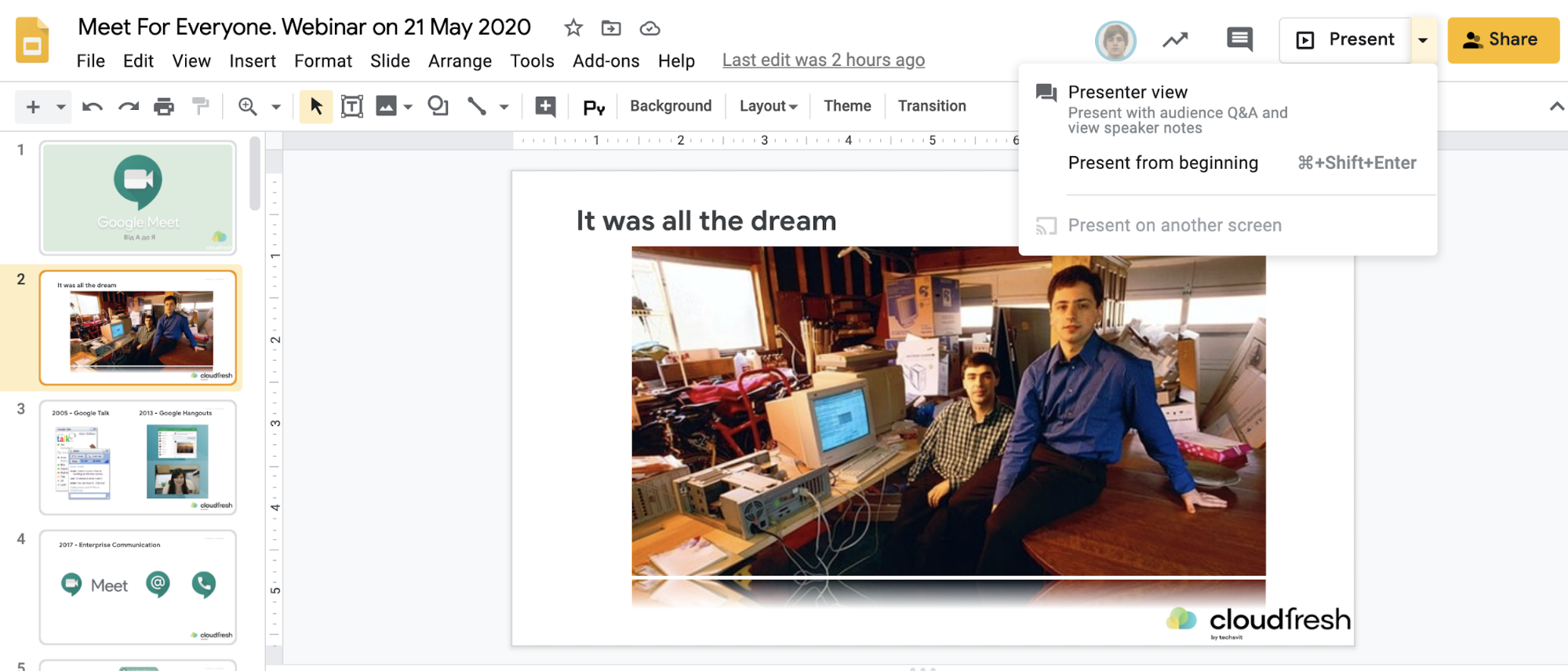
Task: Select the line tool
Action: click(x=477, y=106)
